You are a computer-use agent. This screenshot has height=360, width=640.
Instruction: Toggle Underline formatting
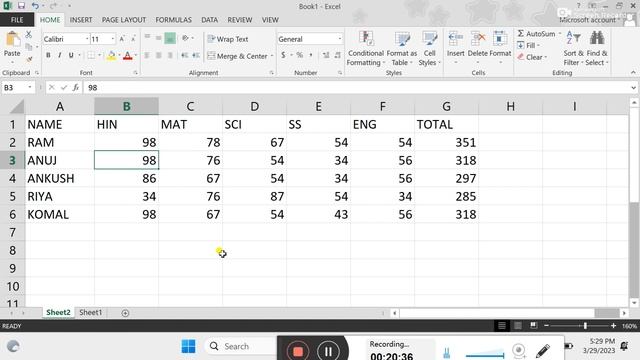pyautogui.click(x=71, y=55)
